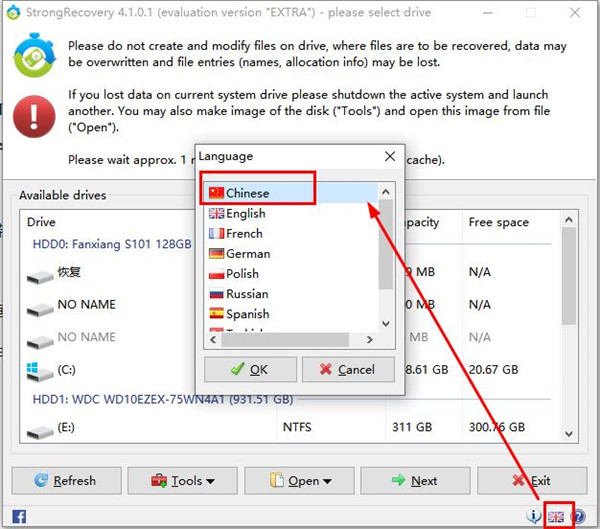This screenshot has width=600, height=529.
Task: Click the French flag icon
Action: (x=216, y=233)
